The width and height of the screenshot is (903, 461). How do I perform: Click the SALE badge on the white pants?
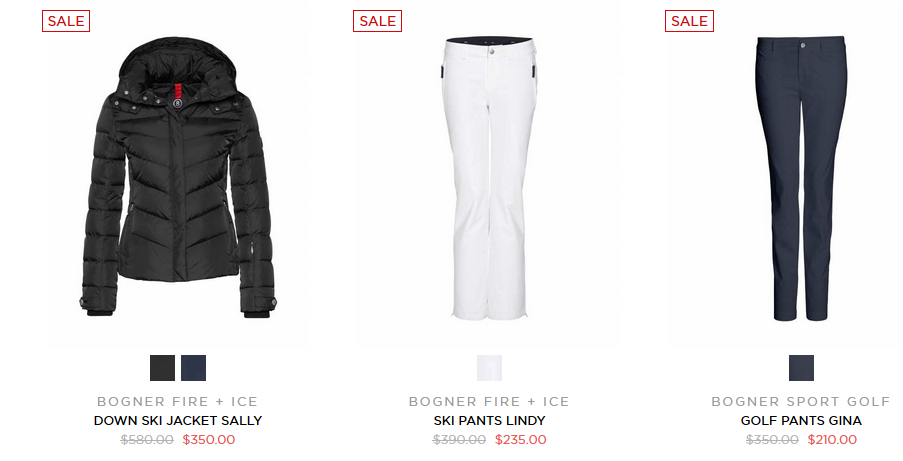click(377, 21)
